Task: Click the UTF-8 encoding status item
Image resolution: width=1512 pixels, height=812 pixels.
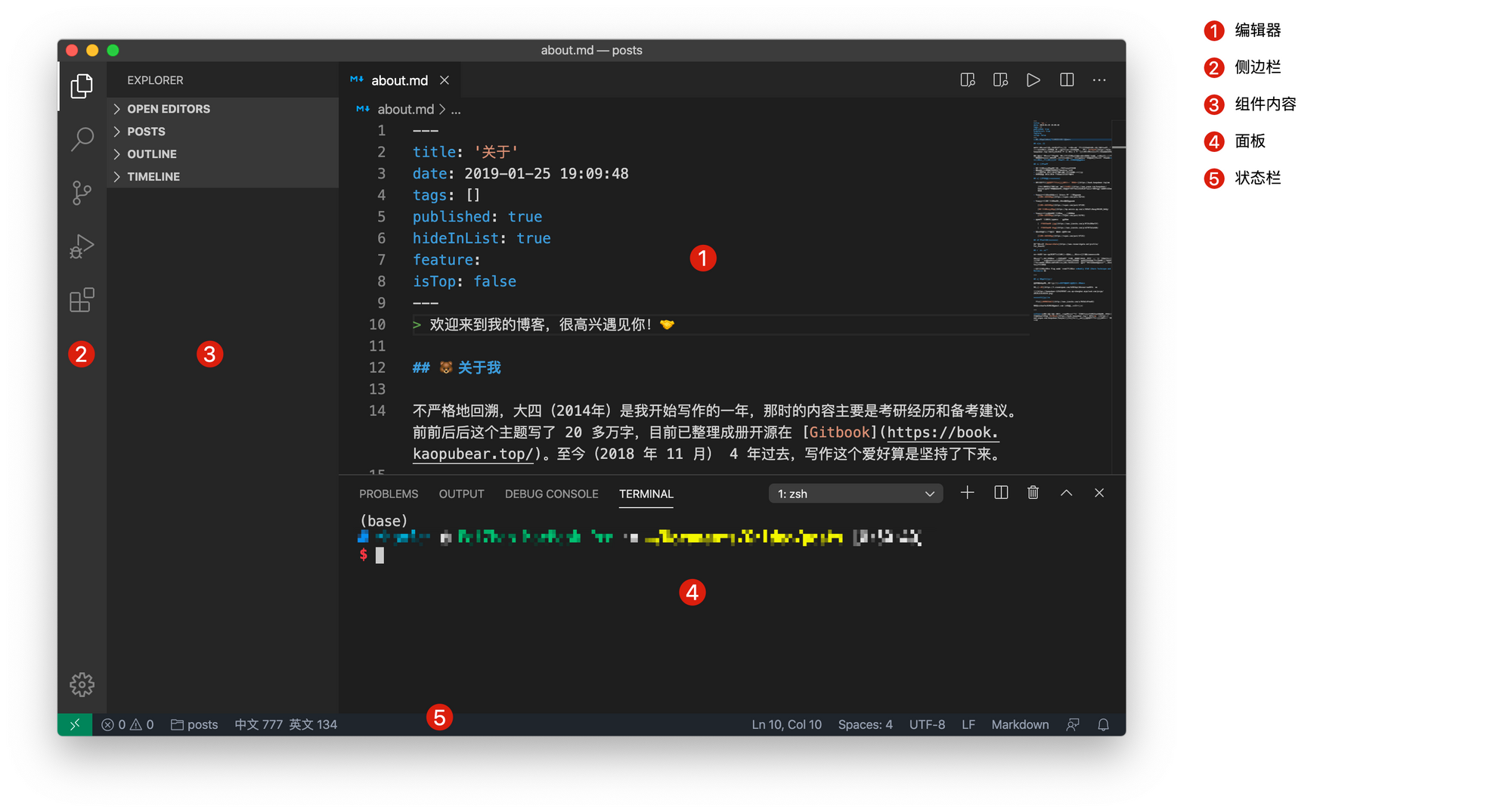Action: click(927, 724)
